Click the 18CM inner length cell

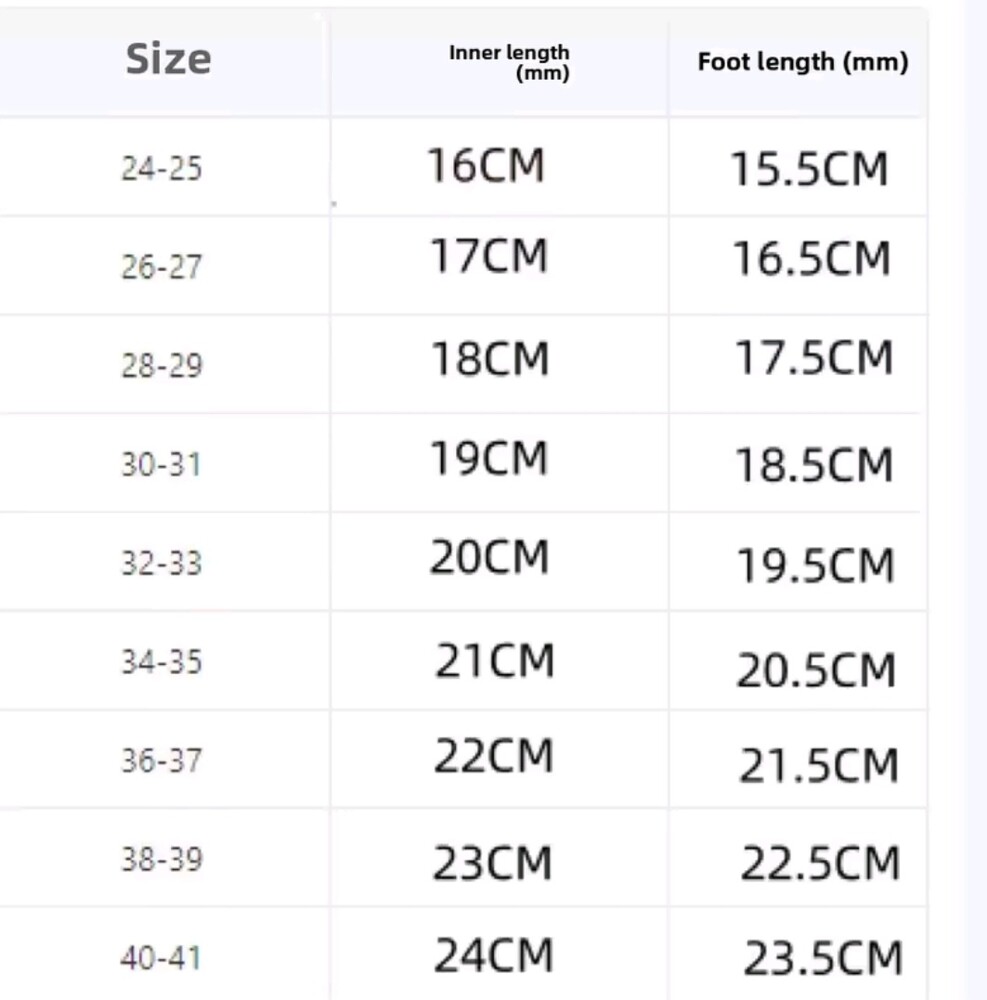[x=489, y=359]
